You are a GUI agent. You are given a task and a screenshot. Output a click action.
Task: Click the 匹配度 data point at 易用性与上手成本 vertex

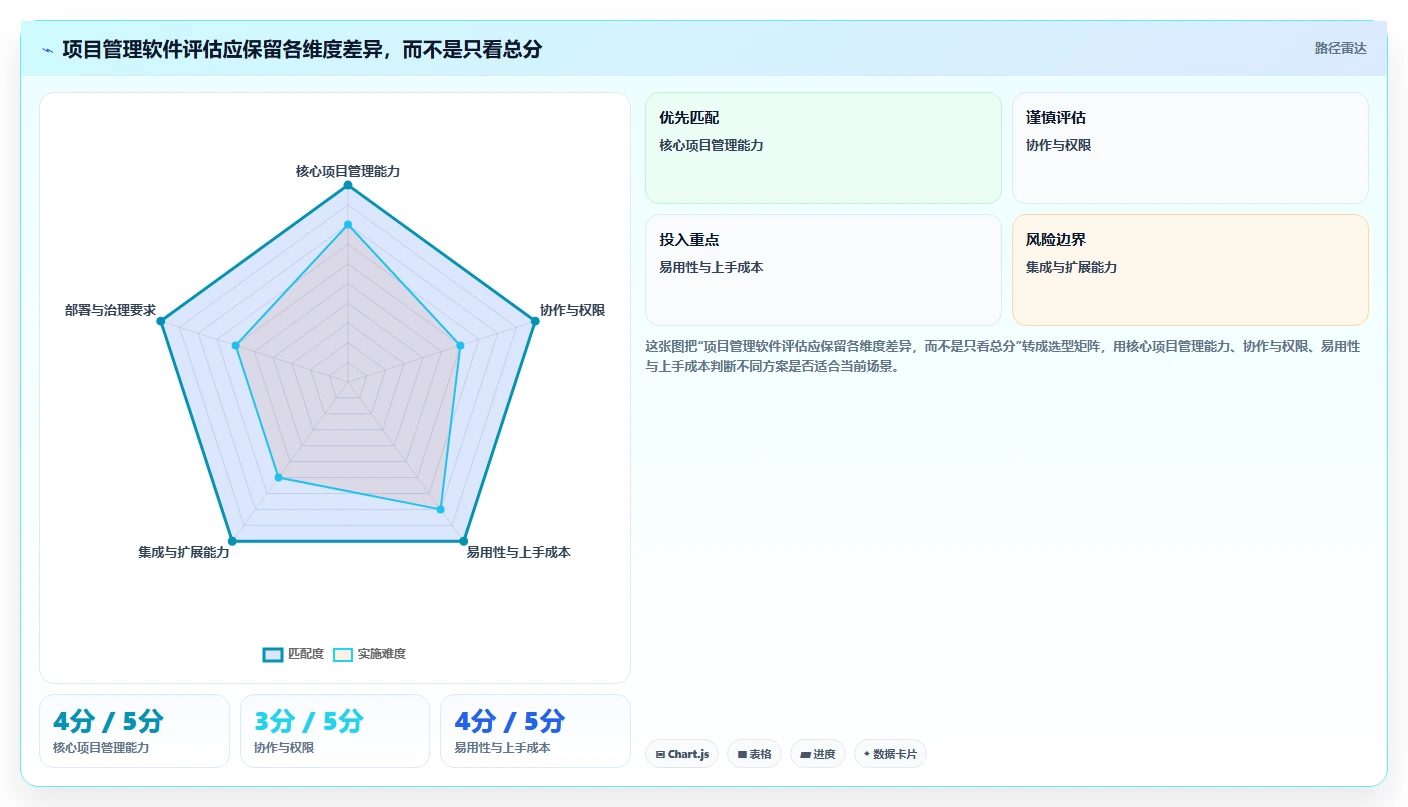[464, 541]
